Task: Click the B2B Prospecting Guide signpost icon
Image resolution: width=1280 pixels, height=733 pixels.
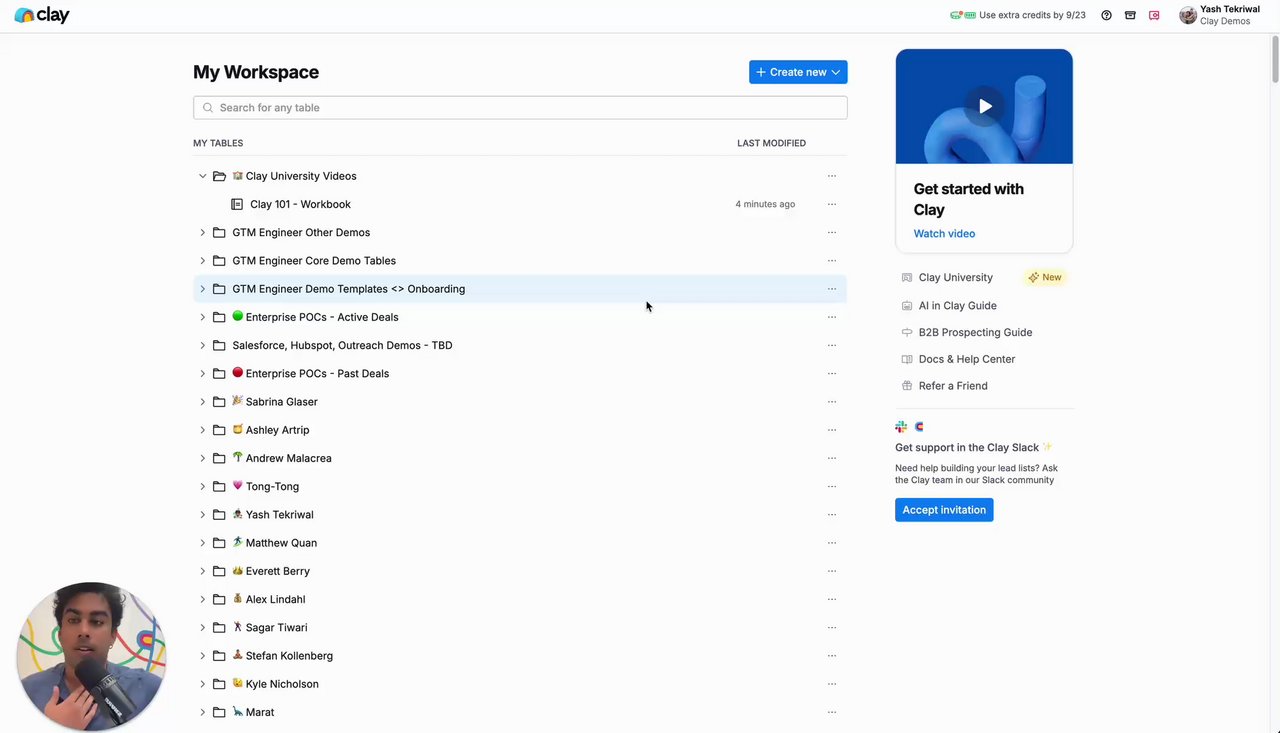Action: coord(907,332)
